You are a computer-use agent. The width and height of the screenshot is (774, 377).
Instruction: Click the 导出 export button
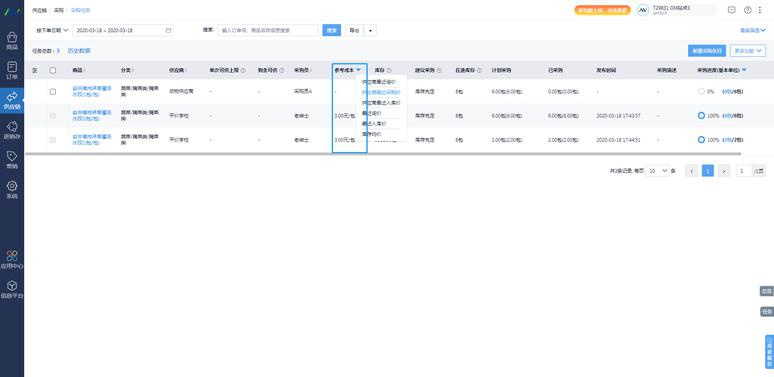tap(354, 31)
